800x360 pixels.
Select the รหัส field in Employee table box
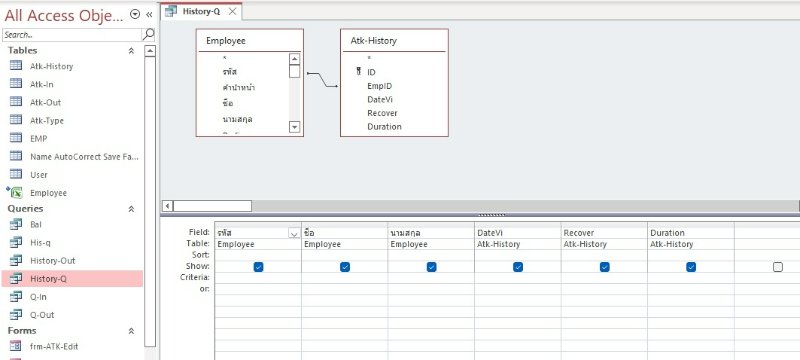click(230, 72)
